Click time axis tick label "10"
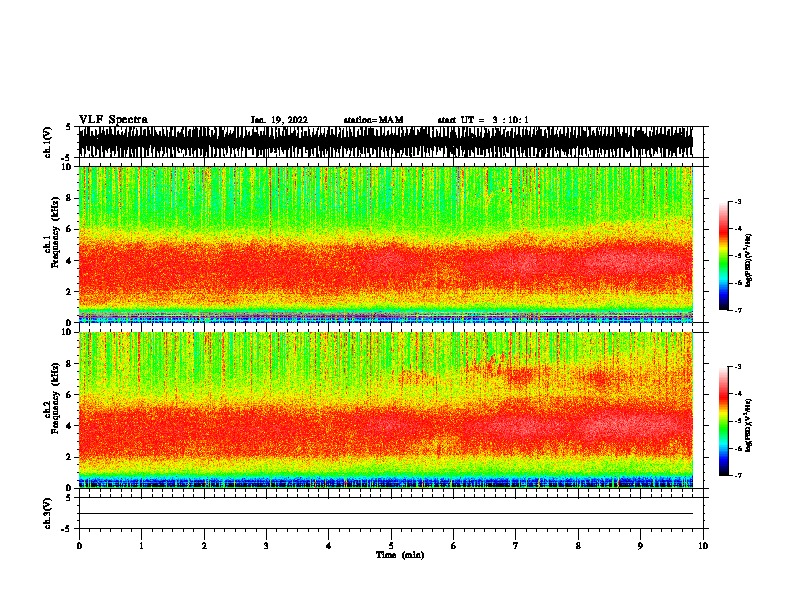792x612 pixels. click(703, 546)
